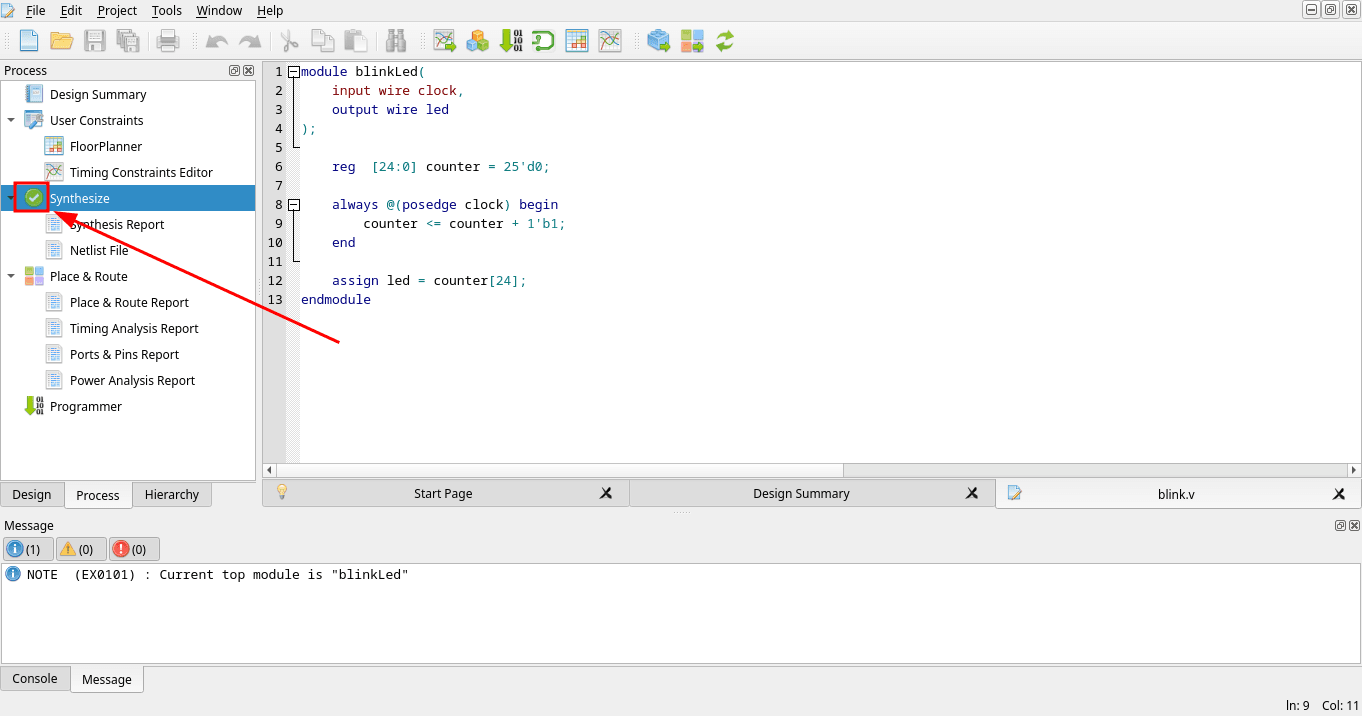This screenshot has width=1362, height=716.
Task: Open the Window menu
Action: 219,10
